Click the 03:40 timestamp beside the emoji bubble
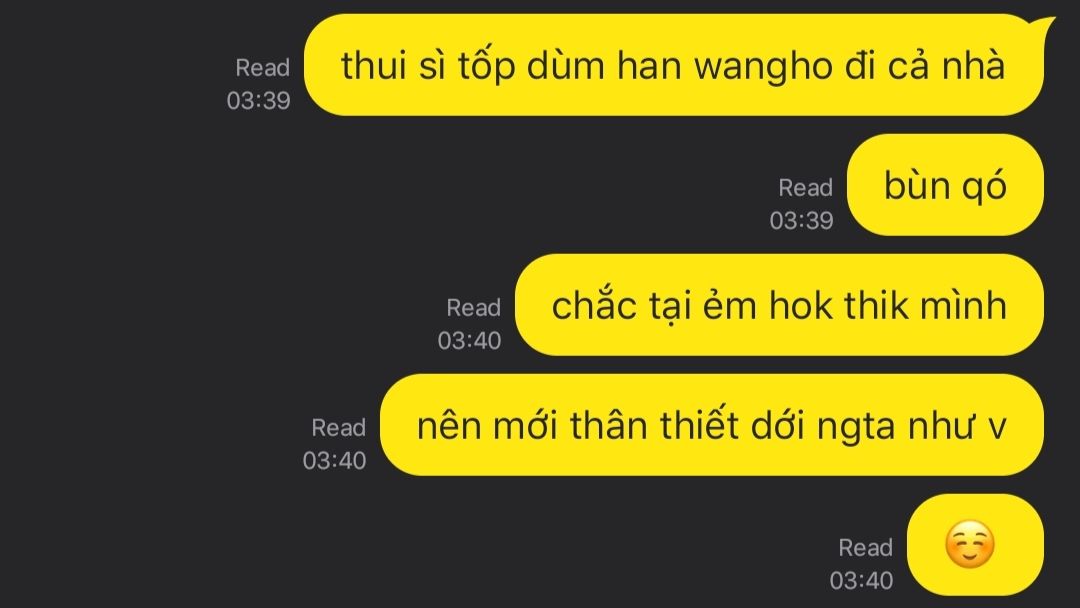Image resolution: width=1080 pixels, height=608 pixels. [861, 580]
